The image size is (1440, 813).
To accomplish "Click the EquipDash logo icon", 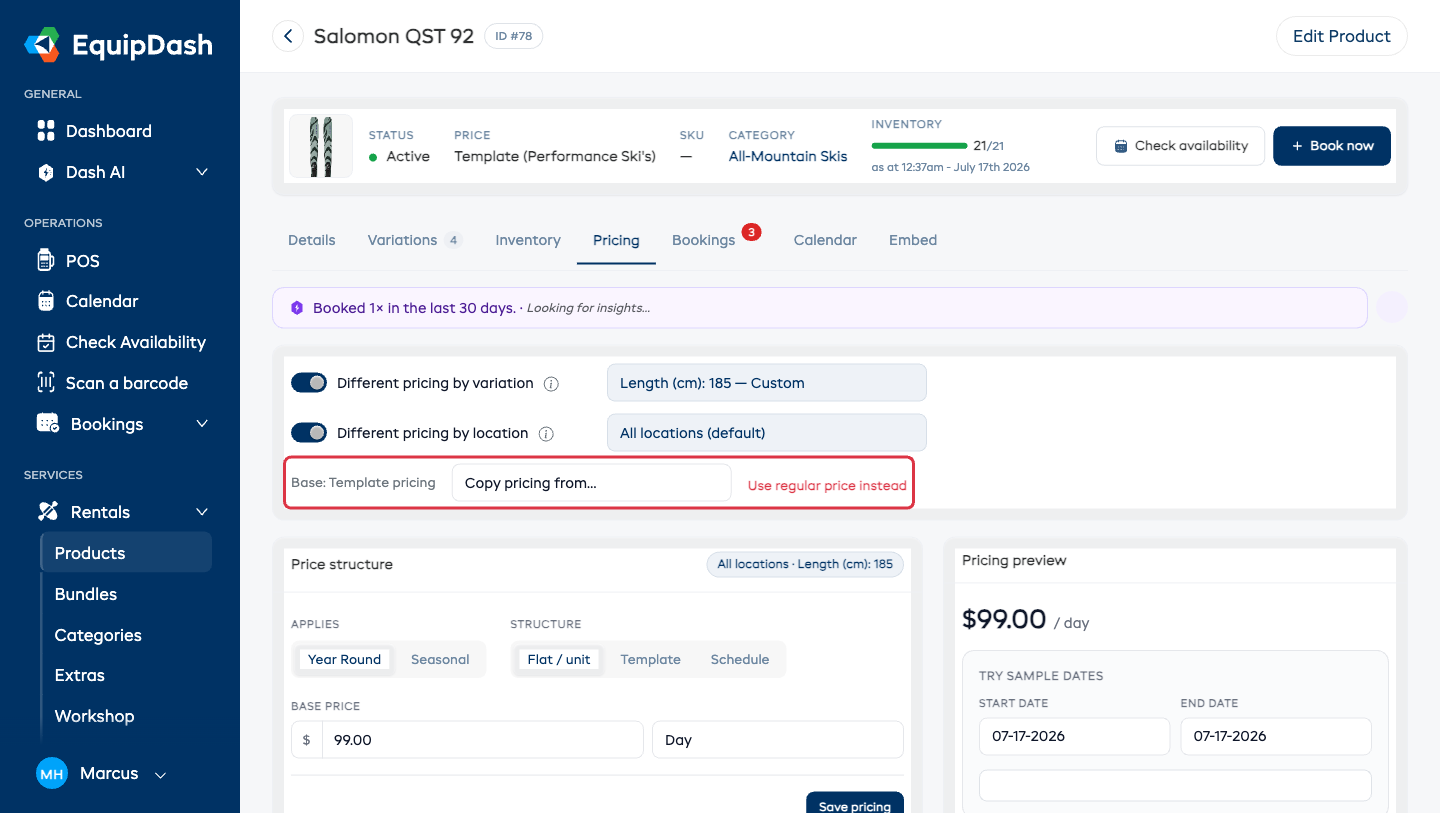I will pos(43,45).
